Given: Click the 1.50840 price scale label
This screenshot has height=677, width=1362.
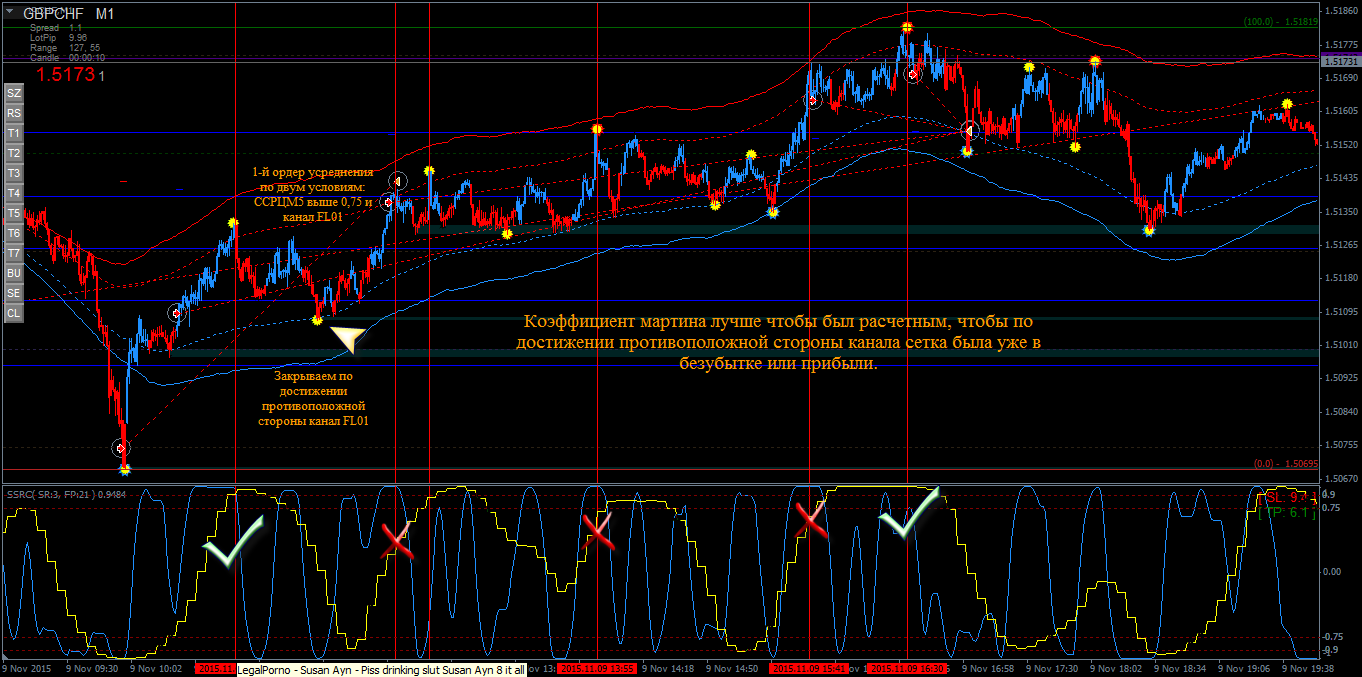Looking at the screenshot, I should pyautogui.click(x=1340, y=411).
